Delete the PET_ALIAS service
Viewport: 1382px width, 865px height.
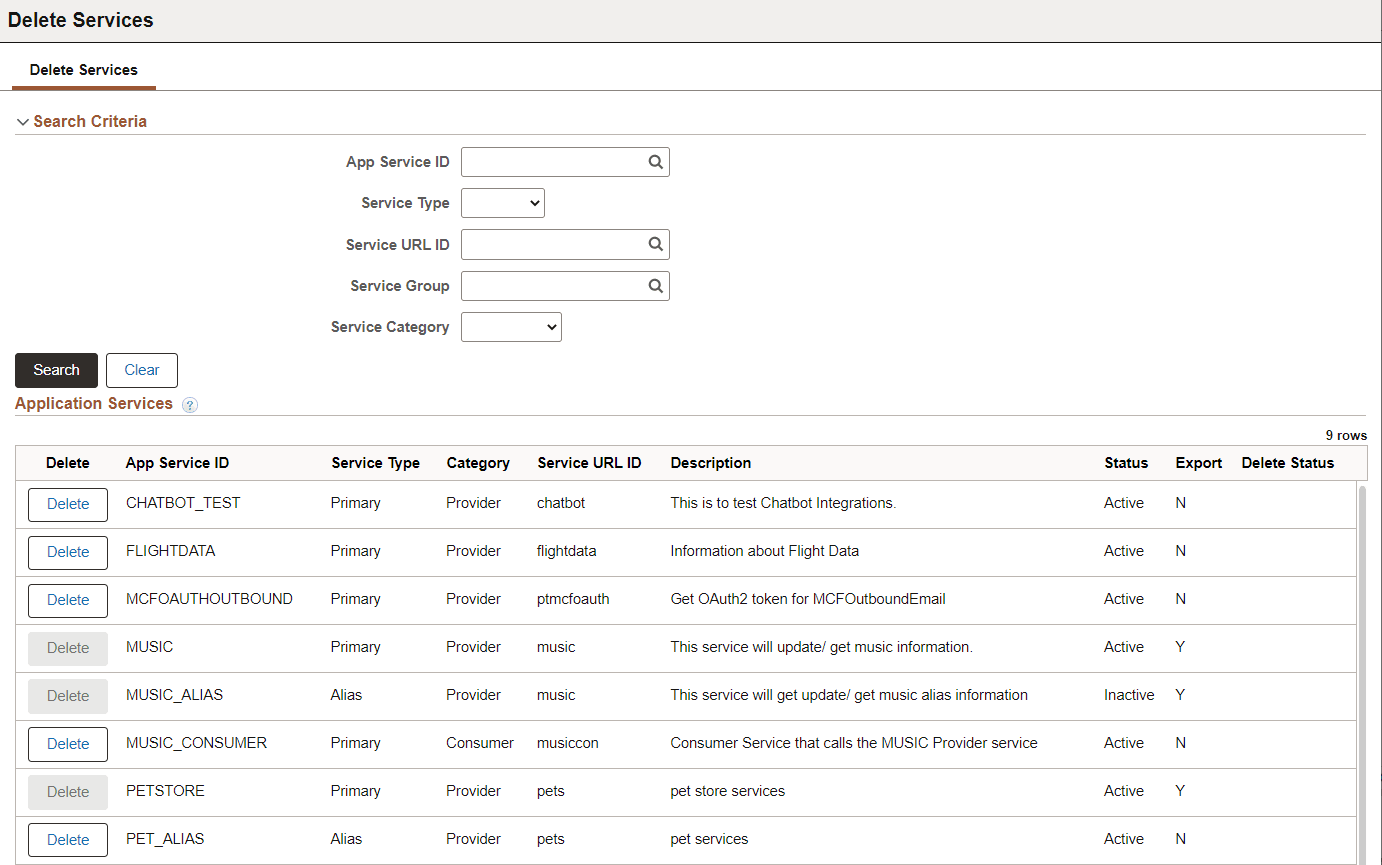[67, 839]
